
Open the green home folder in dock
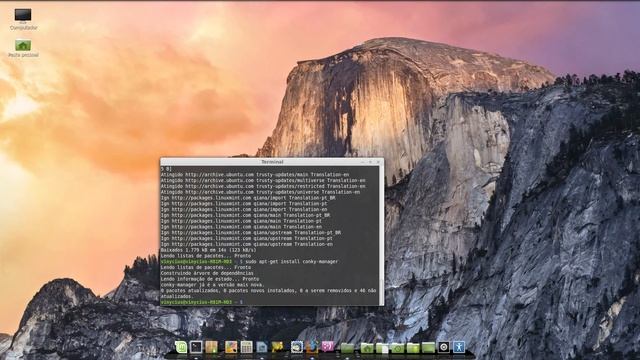pyautogui.click(x=367, y=347)
